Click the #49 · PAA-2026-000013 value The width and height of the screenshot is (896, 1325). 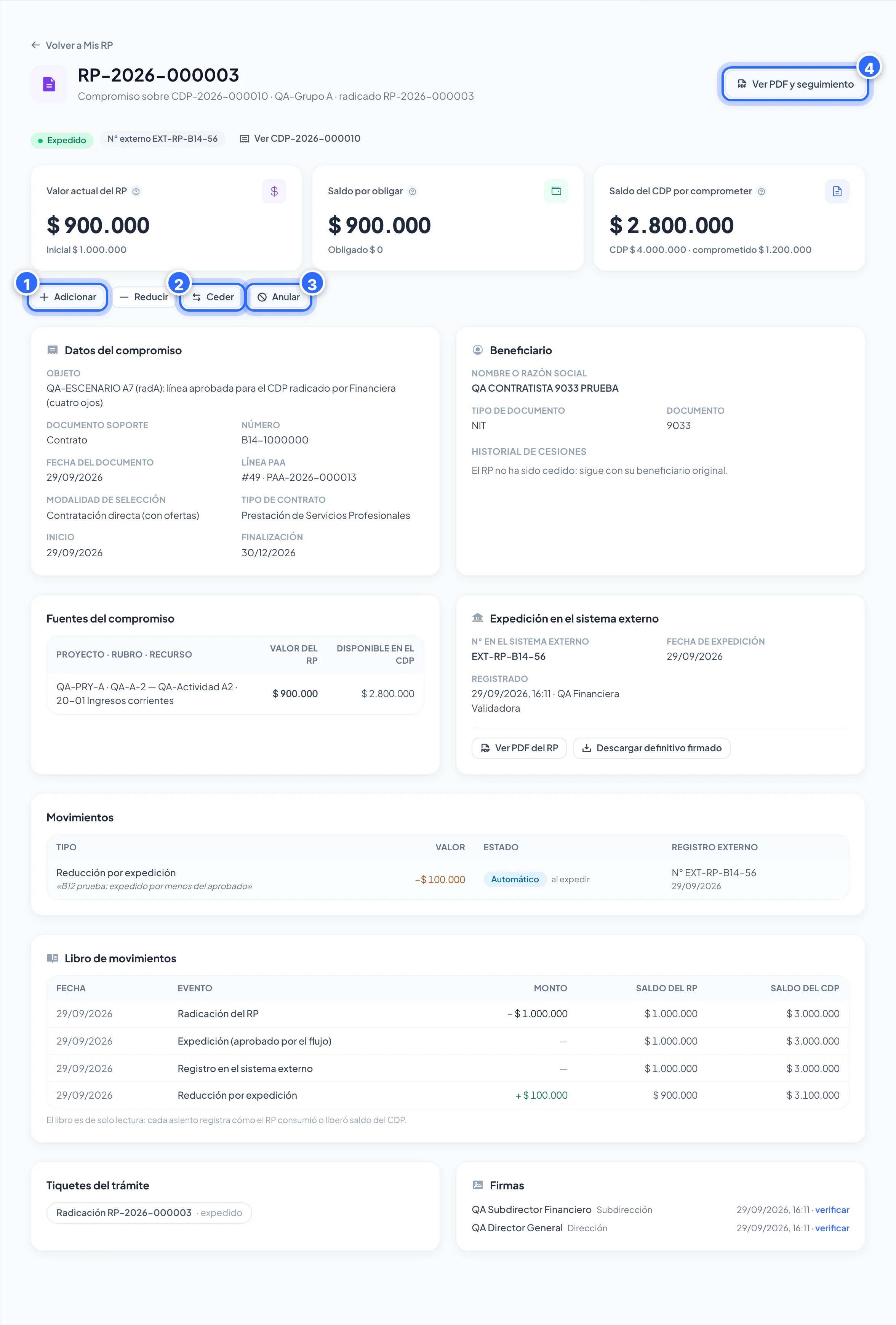coord(299,477)
